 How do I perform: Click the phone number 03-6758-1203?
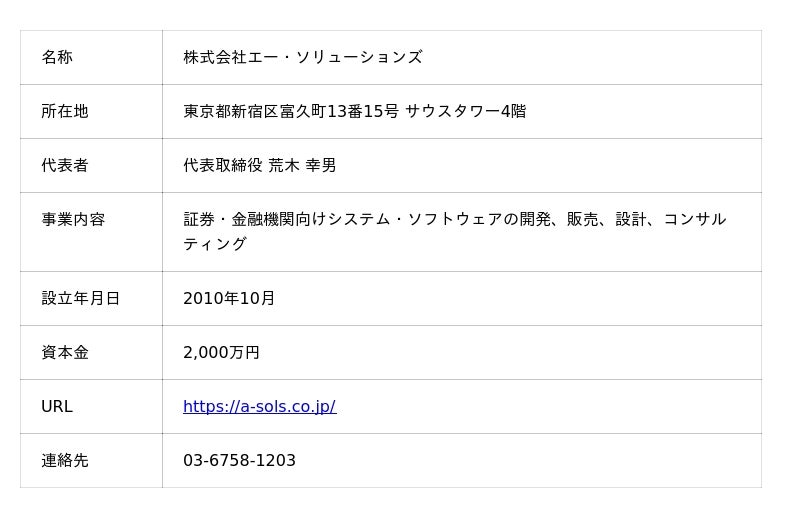239,461
